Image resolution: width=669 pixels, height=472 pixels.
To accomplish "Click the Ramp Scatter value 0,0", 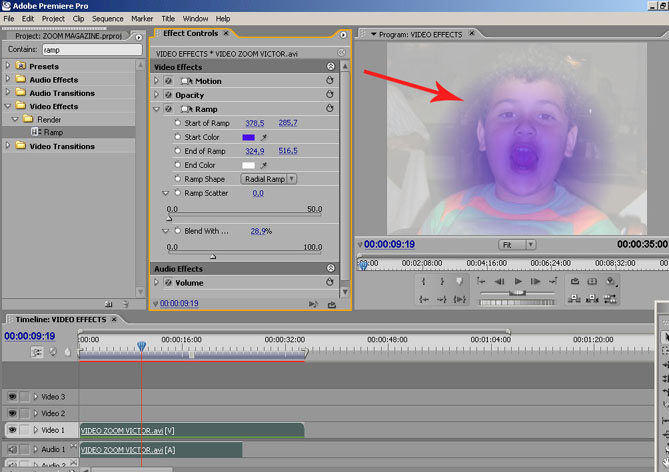I will point(258,193).
